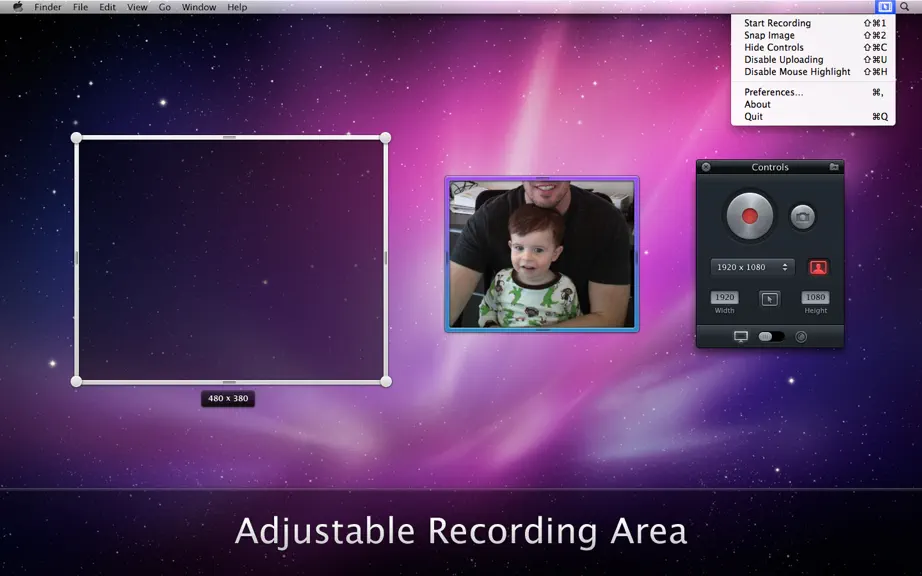Click the recorder status icon in menu bar

884,7
